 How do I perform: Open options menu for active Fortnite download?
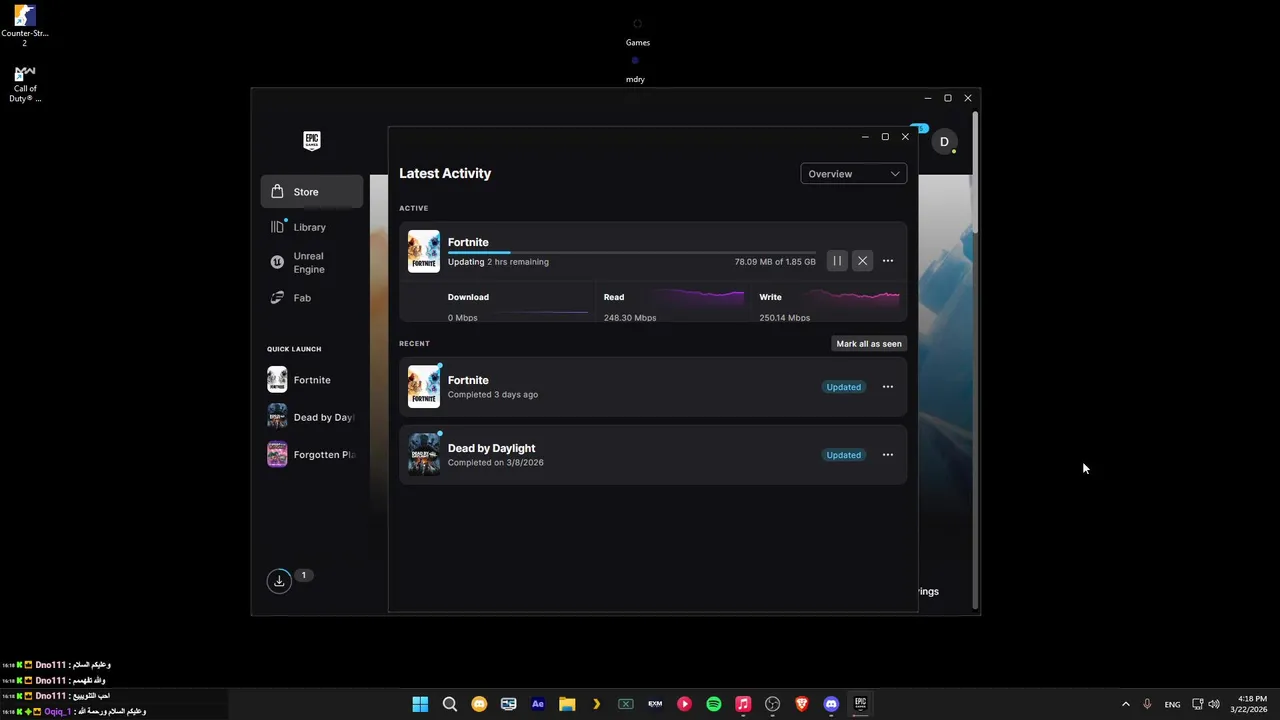pyautogui.click(x=888, y=261)
